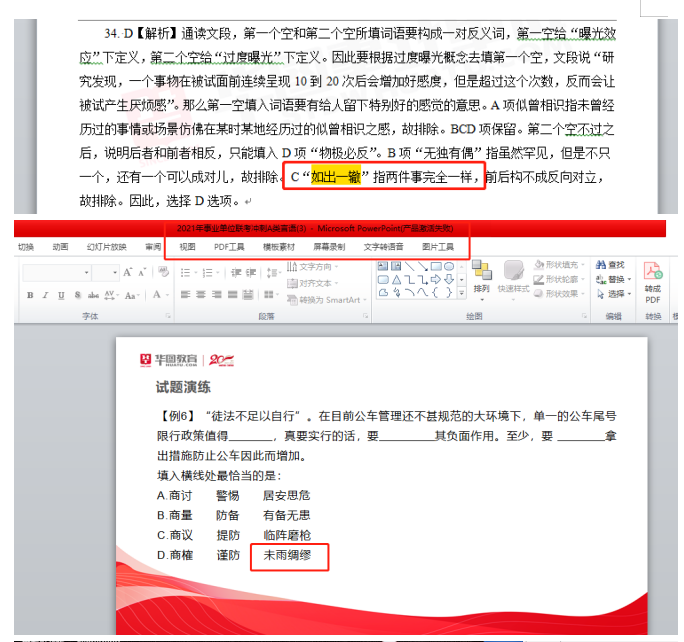This screenshot has height=642, width=684.
Task: Click the slide title 试题演练
Action: coord(183,388)
